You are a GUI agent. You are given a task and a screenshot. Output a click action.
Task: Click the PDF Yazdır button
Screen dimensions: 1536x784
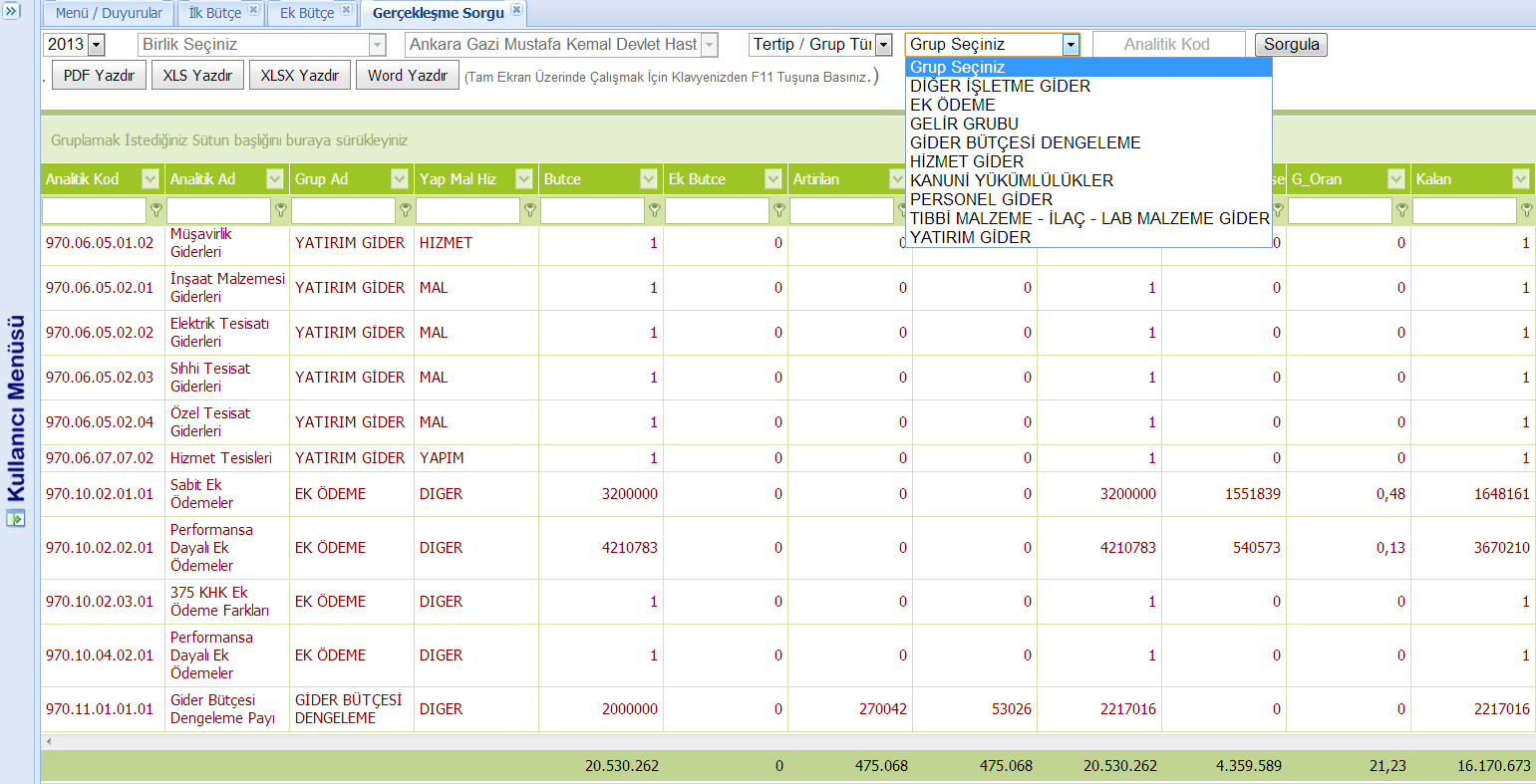(x=99, y=76)
